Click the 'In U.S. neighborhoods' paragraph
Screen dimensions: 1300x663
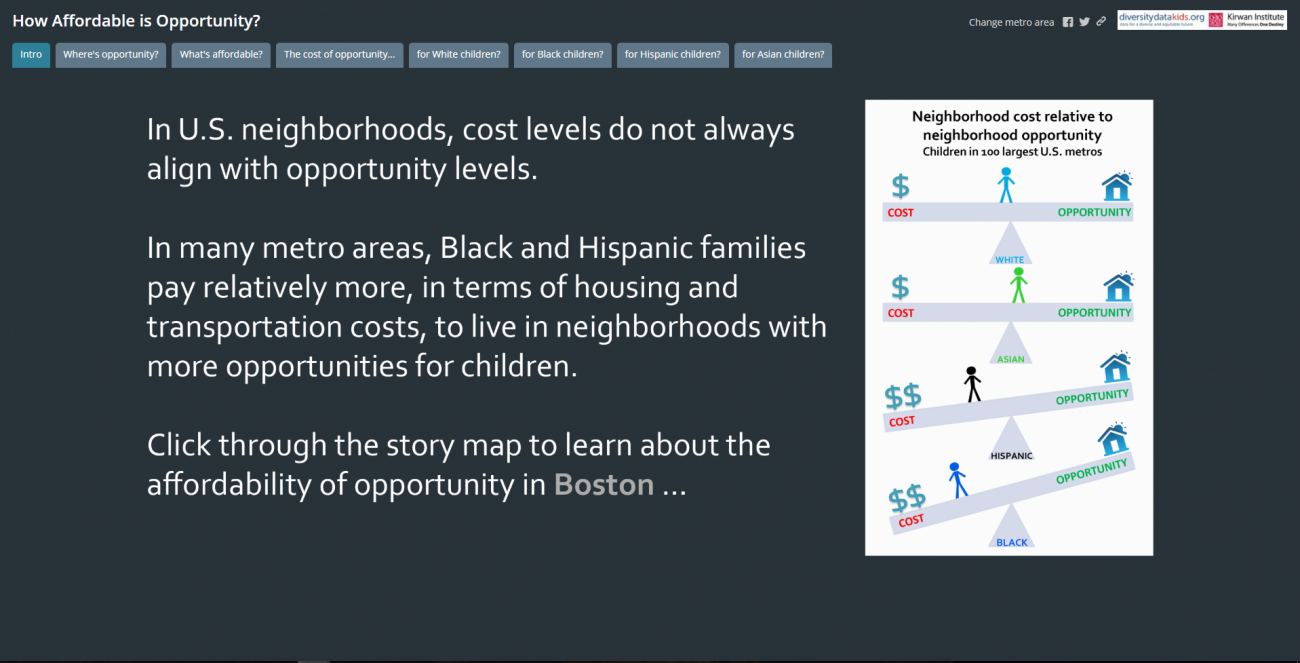click(471, 149)
